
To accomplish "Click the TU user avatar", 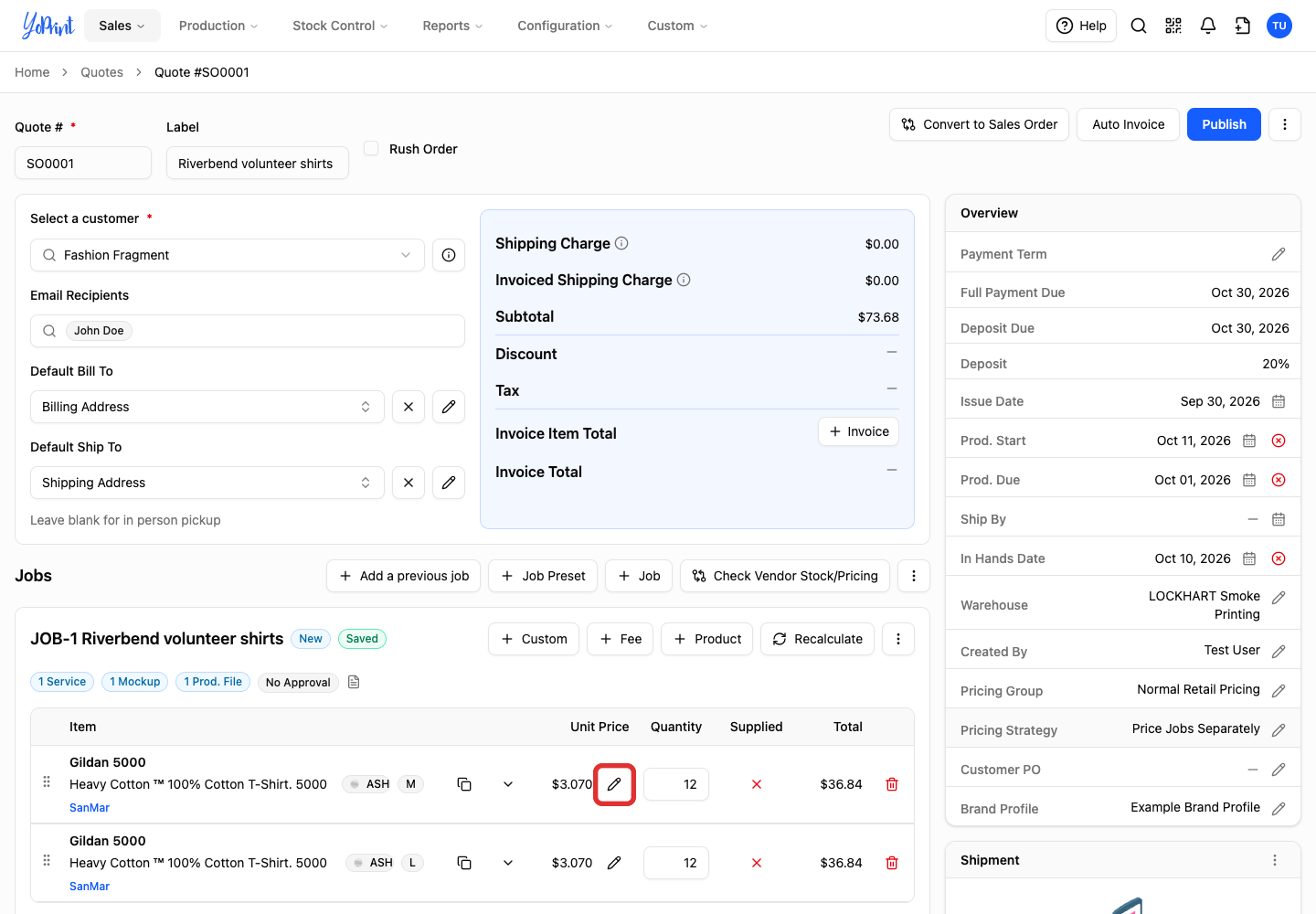I will coord(1279,26).
